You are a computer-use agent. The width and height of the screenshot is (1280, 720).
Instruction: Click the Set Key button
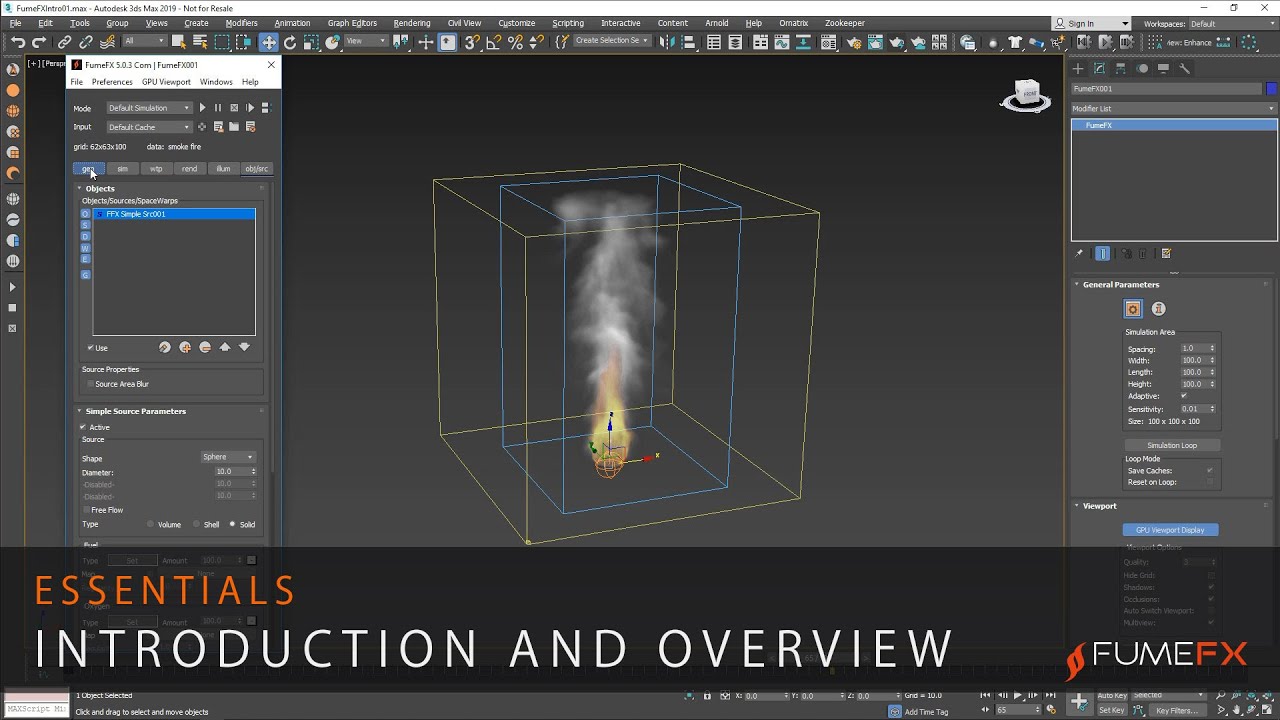(x=1112, y=710)
